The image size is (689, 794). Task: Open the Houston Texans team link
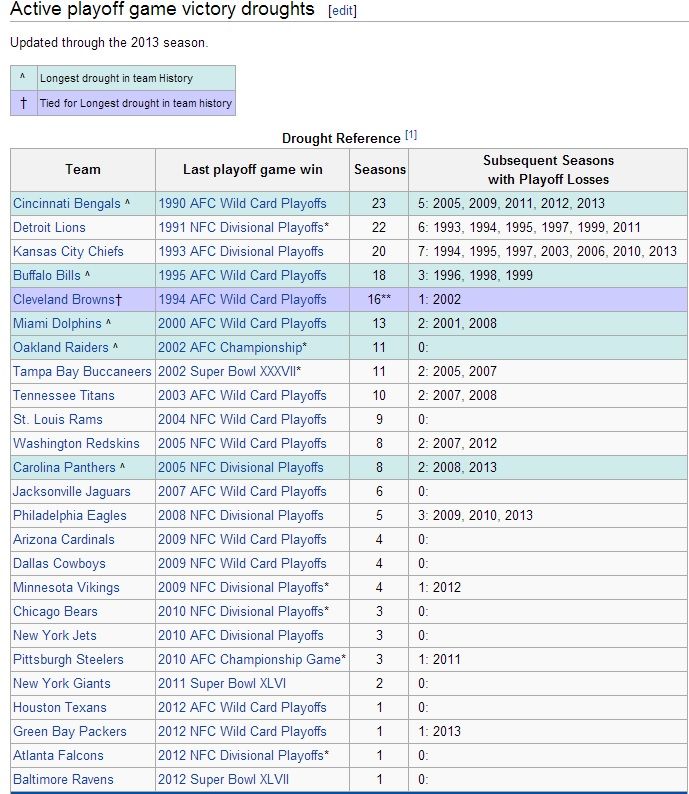coord(60,707)
